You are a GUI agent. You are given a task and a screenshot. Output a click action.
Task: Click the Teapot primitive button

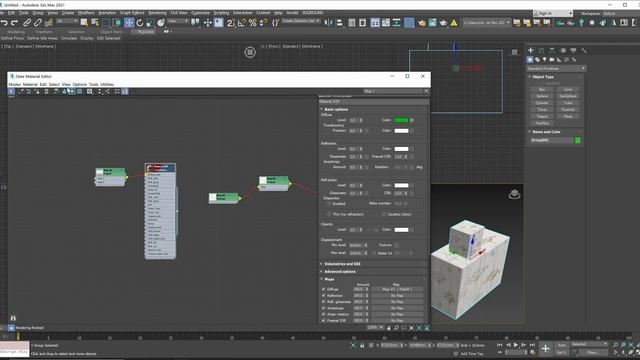[542, 116]
